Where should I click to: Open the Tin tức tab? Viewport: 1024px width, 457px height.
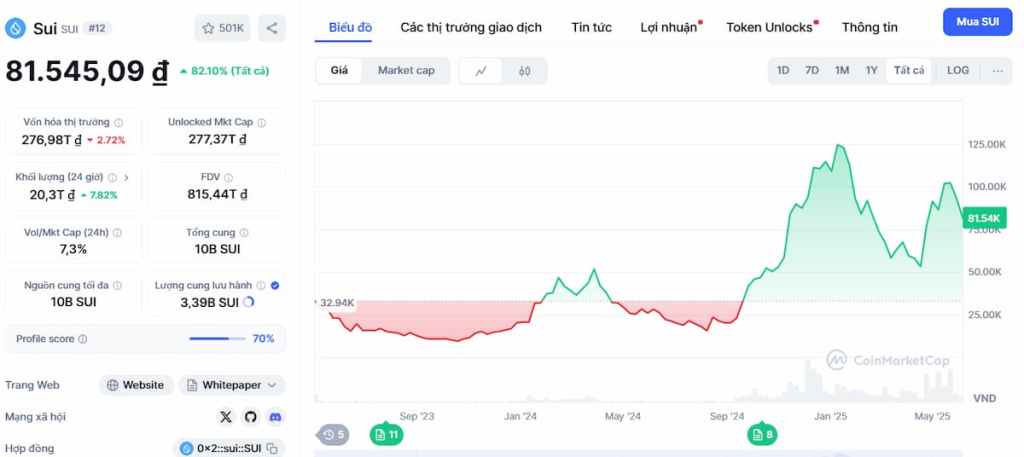coord(592,27)
